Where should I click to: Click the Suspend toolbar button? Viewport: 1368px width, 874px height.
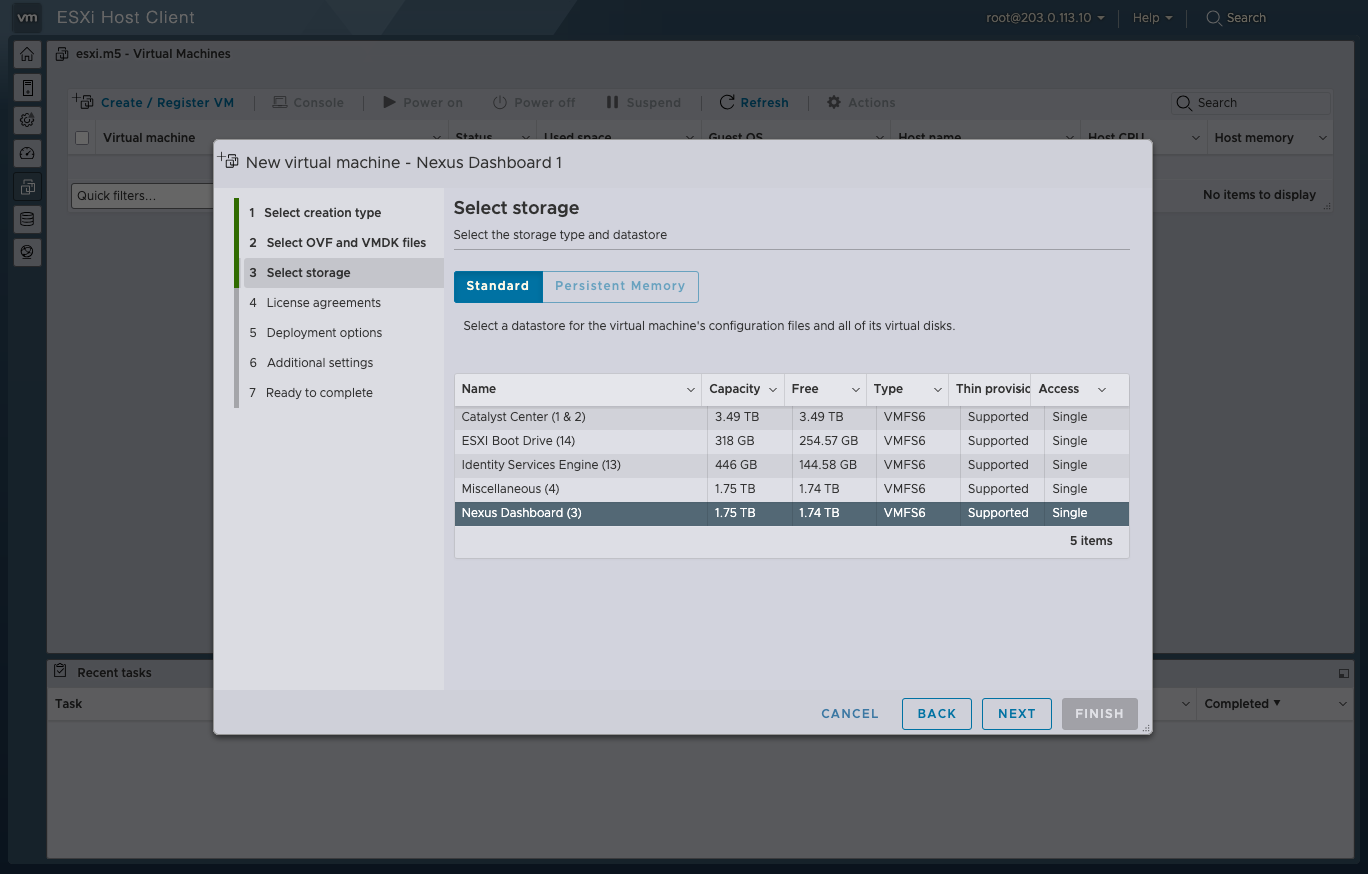tap(643, 102)
